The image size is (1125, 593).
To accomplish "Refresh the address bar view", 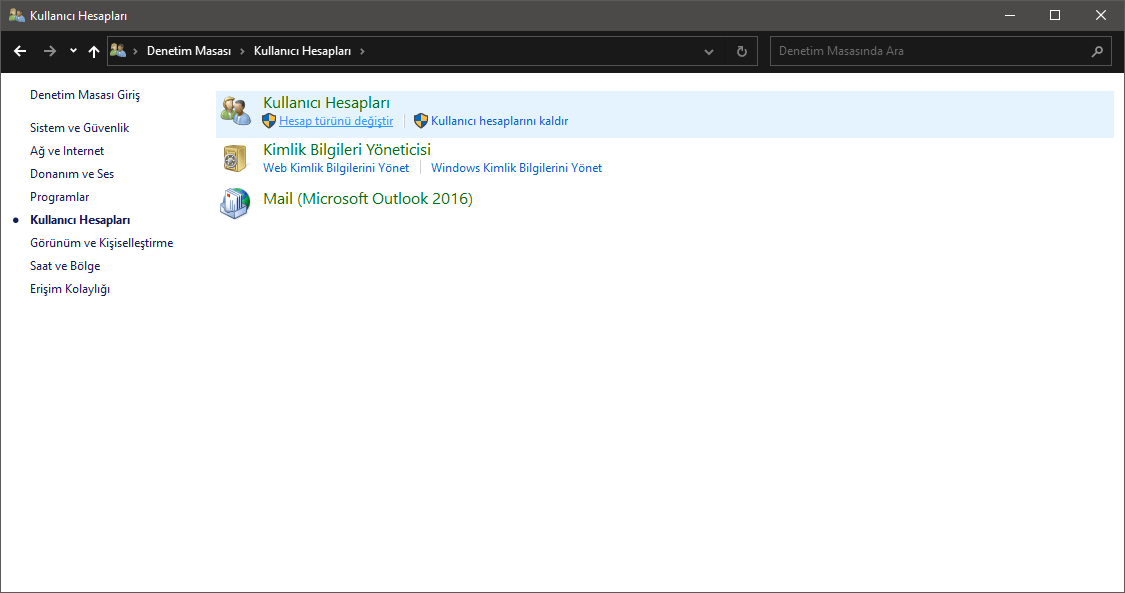I will coord(742,52).
